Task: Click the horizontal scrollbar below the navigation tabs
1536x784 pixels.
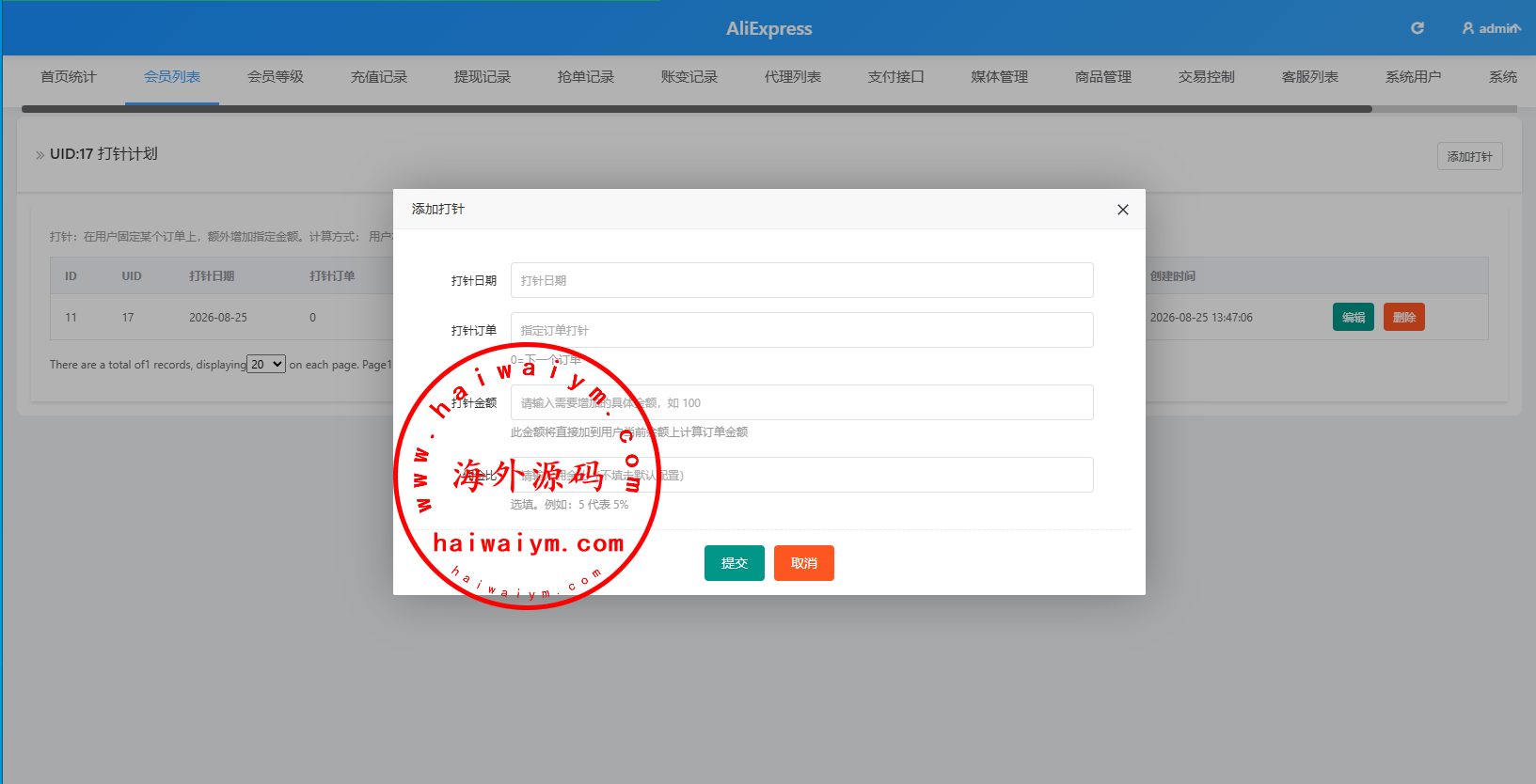Action: tap(697, 109)
